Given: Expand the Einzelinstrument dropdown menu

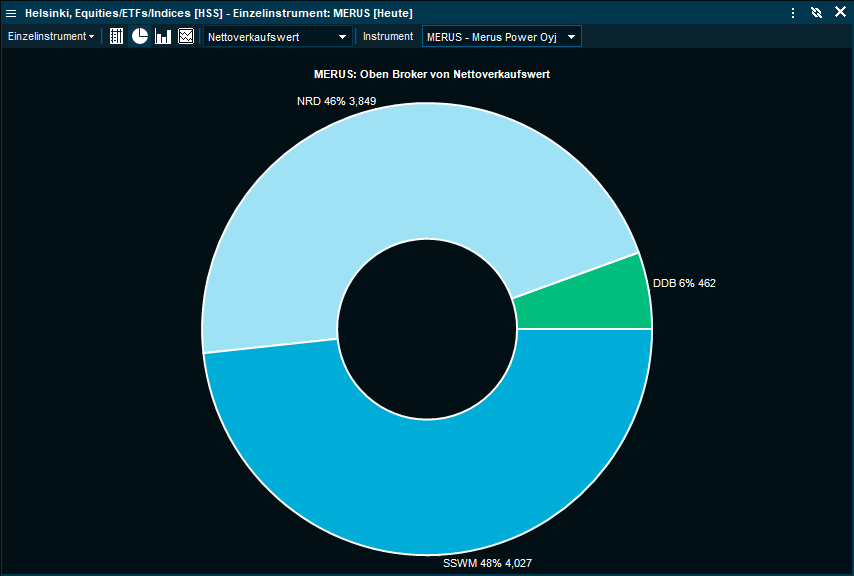Looking at the screenshot, I should click(x=51, y=36).
